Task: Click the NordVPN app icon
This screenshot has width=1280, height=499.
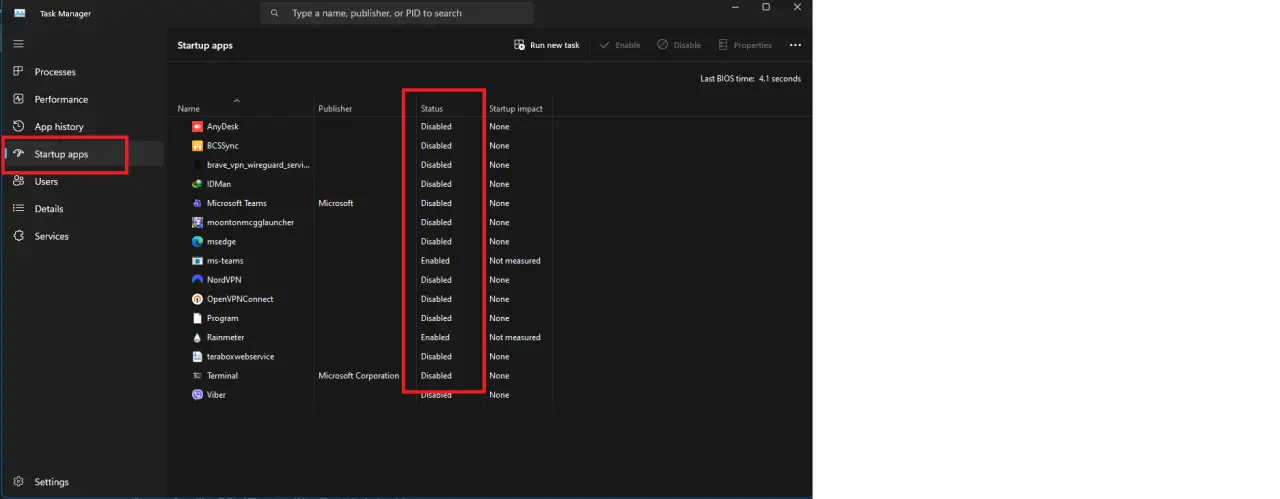Action: tap(197, 279)
